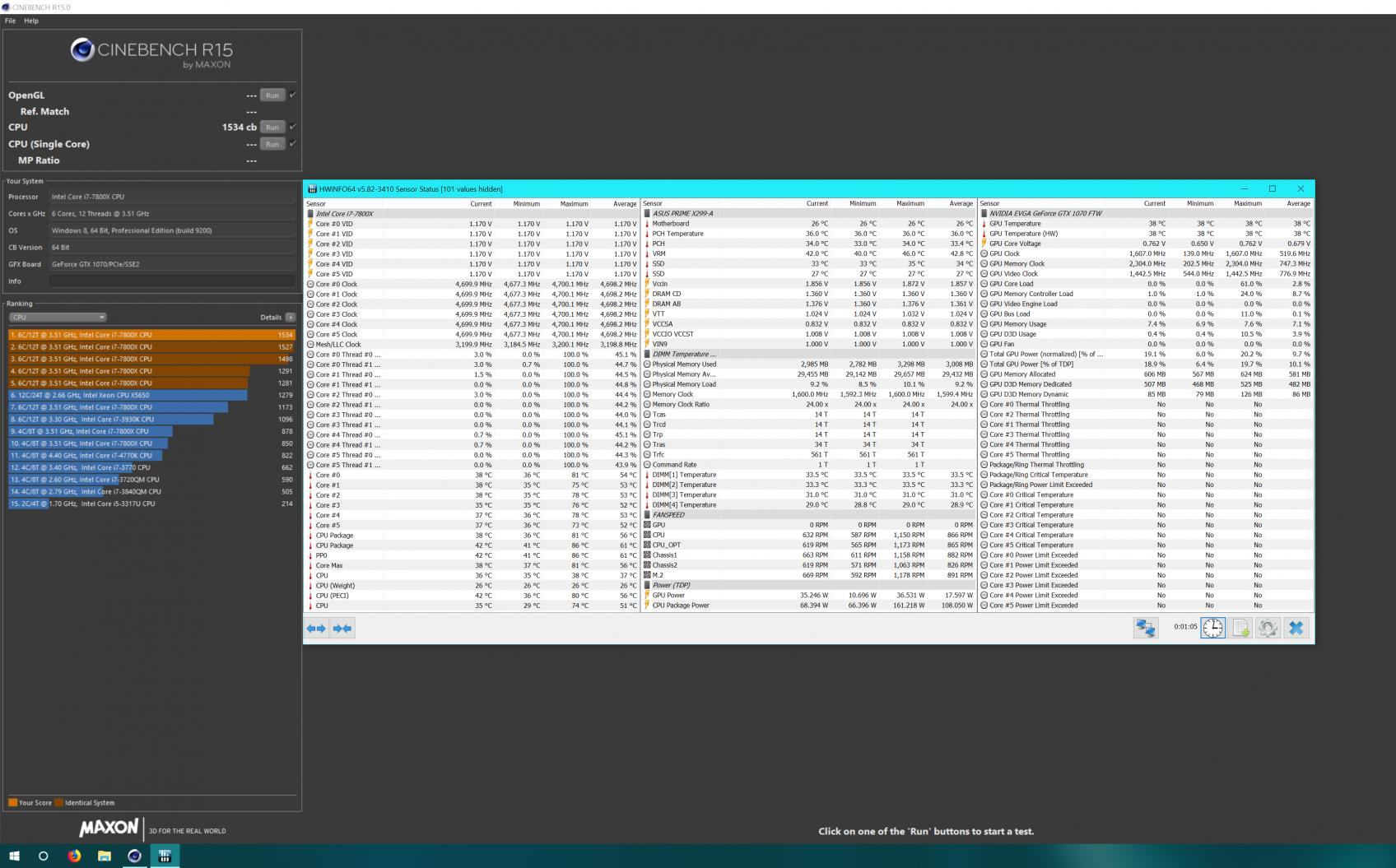Image resolution: width=1396 pixels, height=868 pixels.
Task: Open the network/remote monitors icon in HWiNFO
Action: pyautogui.click(x=1146, y=628)
